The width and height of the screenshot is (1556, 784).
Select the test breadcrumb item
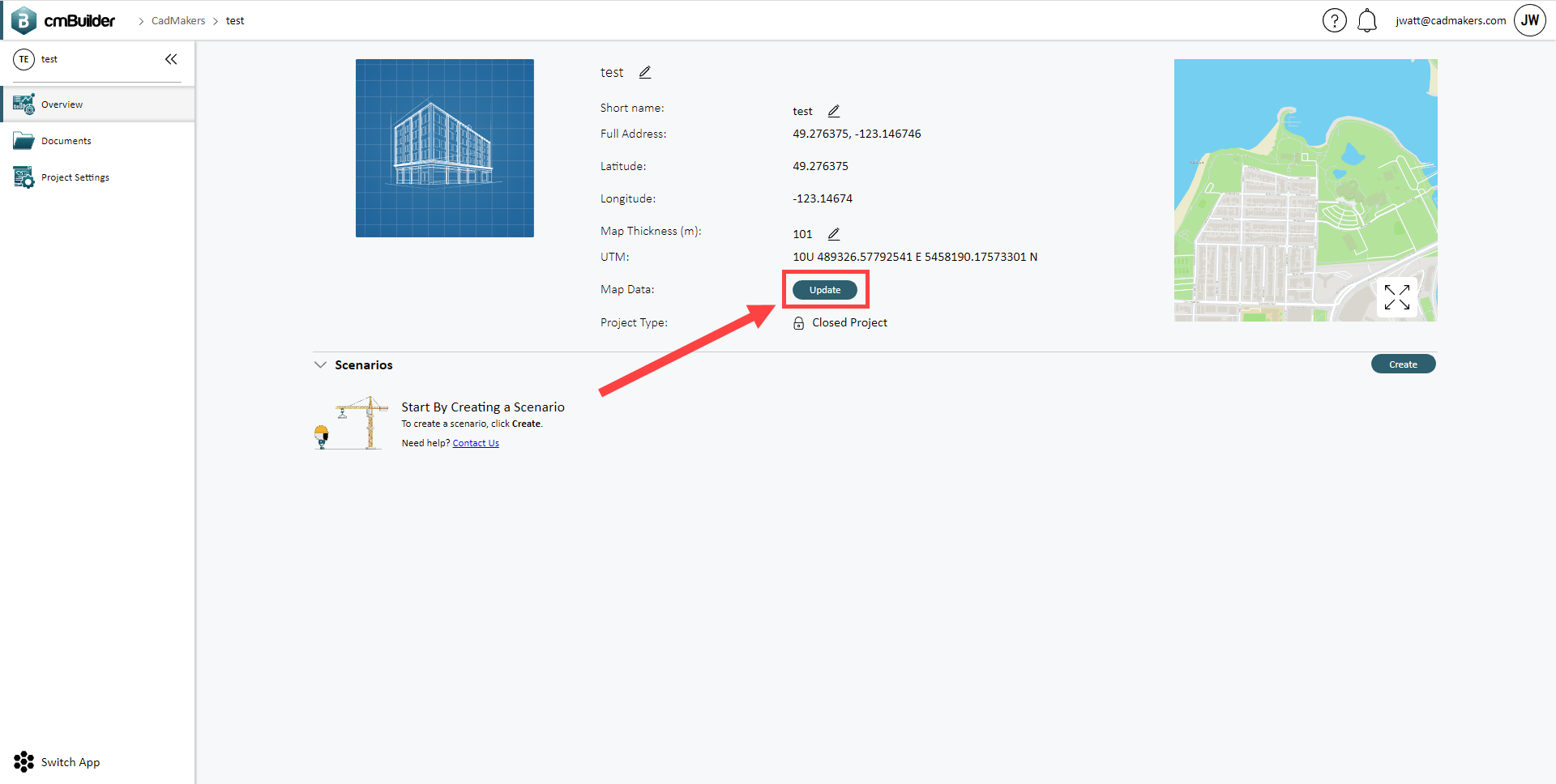235,20
